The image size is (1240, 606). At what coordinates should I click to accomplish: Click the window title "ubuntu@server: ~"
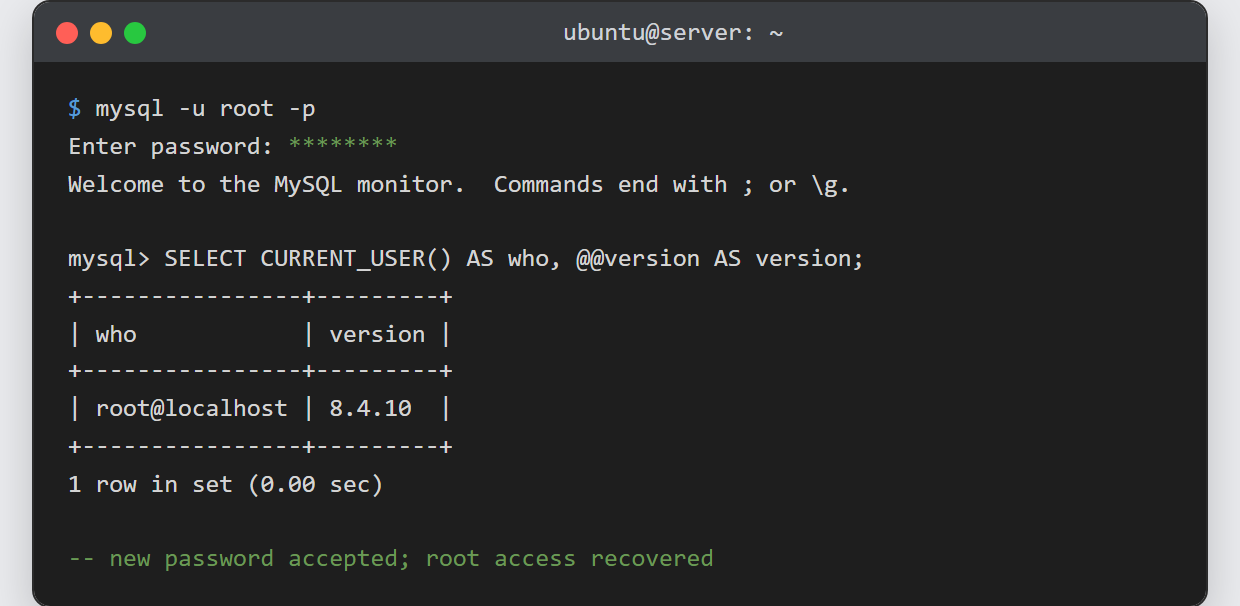(x=673, y=33)
